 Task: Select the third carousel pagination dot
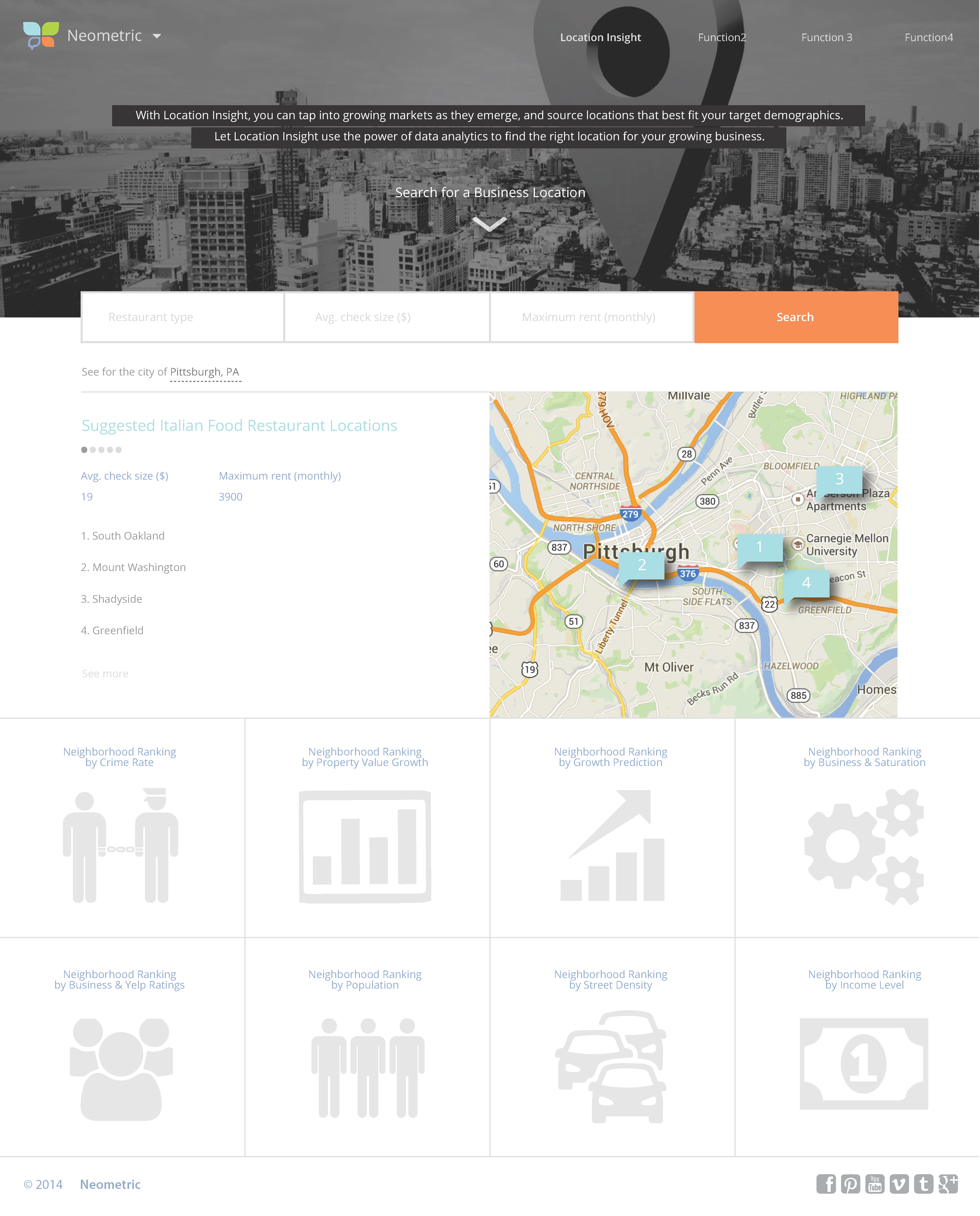102,450
